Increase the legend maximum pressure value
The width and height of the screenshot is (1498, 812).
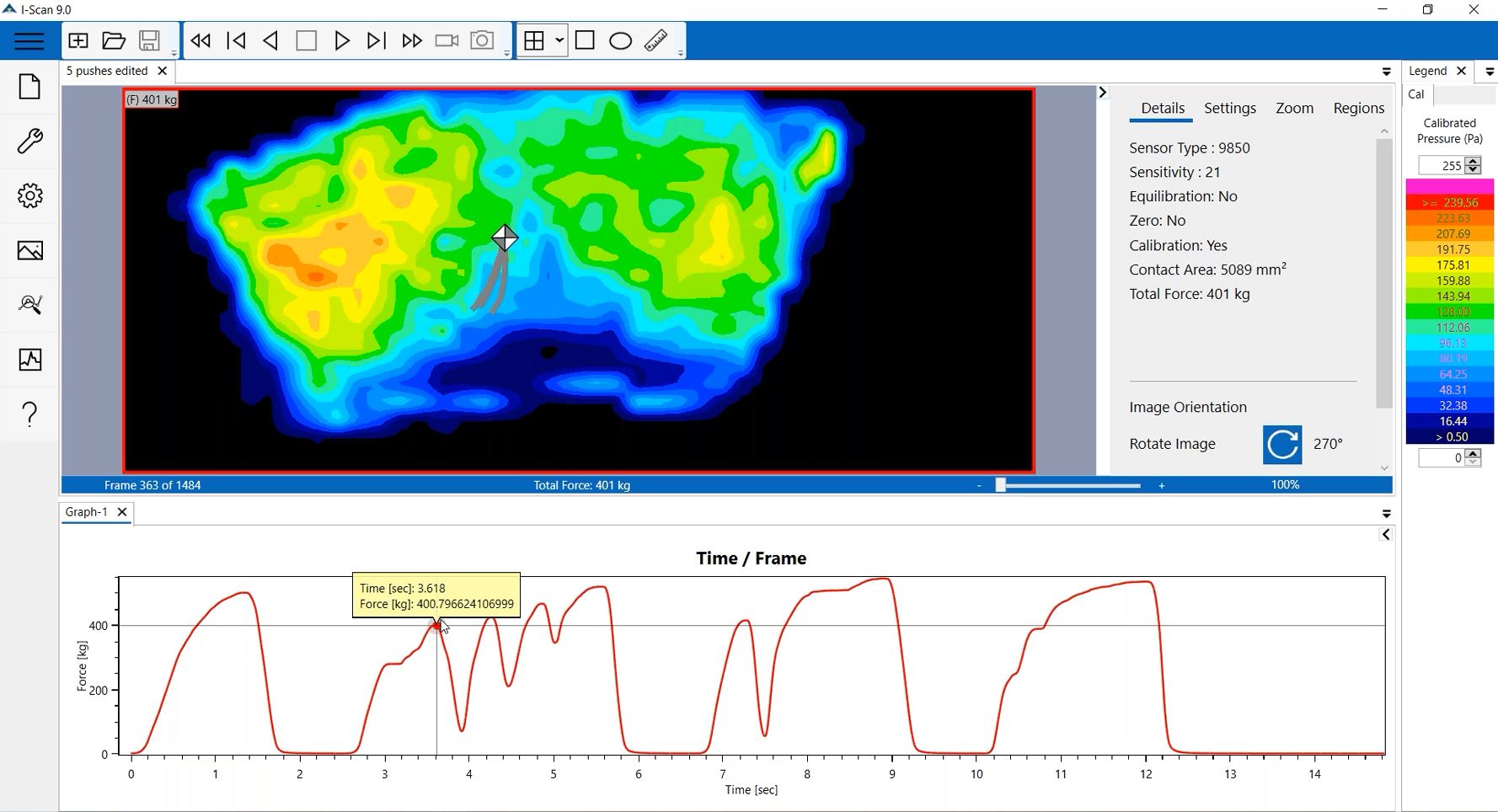pyautogui.click(x=1473, y=161)
